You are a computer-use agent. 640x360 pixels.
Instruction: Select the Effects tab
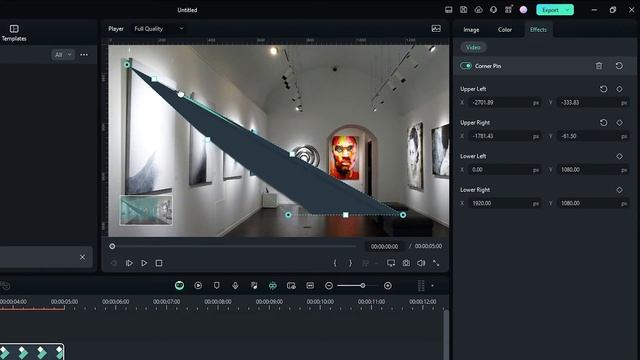tap(538, 30)
